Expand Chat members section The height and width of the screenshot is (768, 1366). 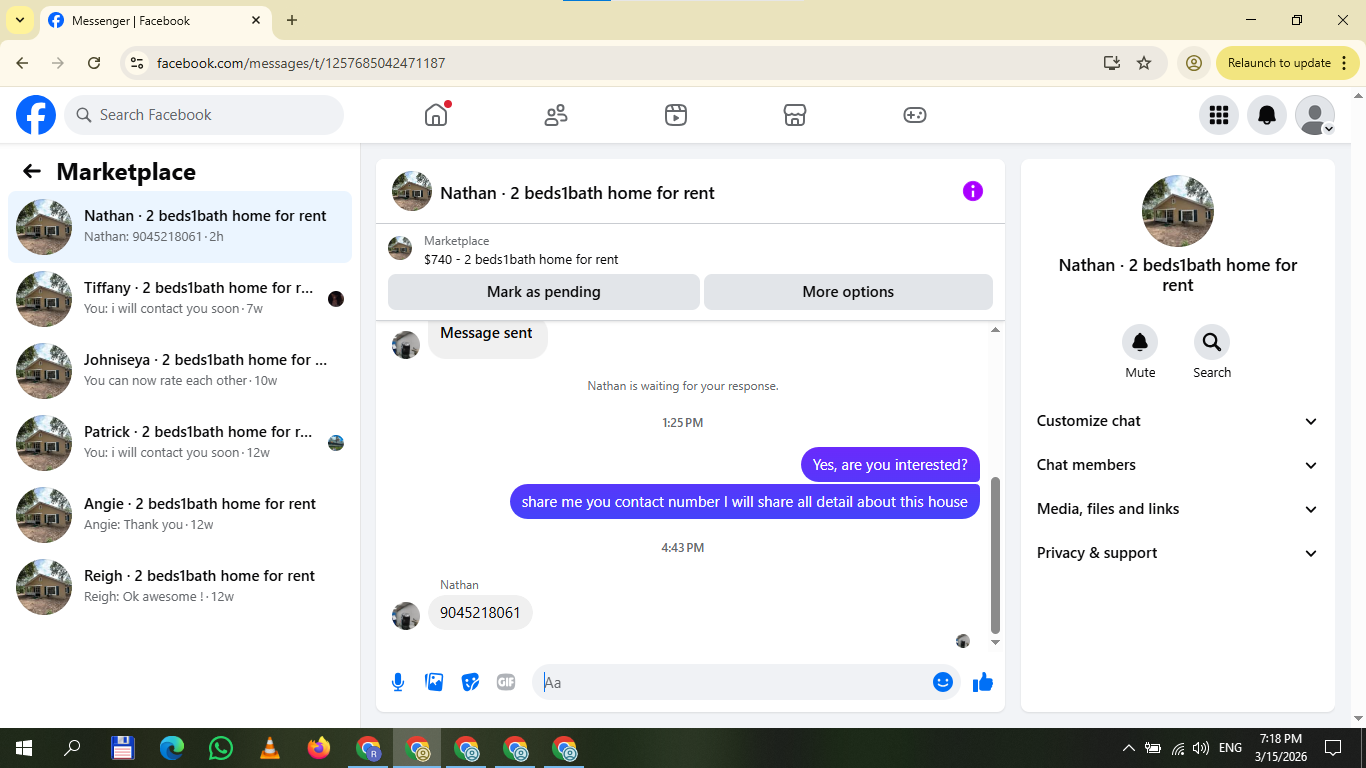coord(1178,465)
